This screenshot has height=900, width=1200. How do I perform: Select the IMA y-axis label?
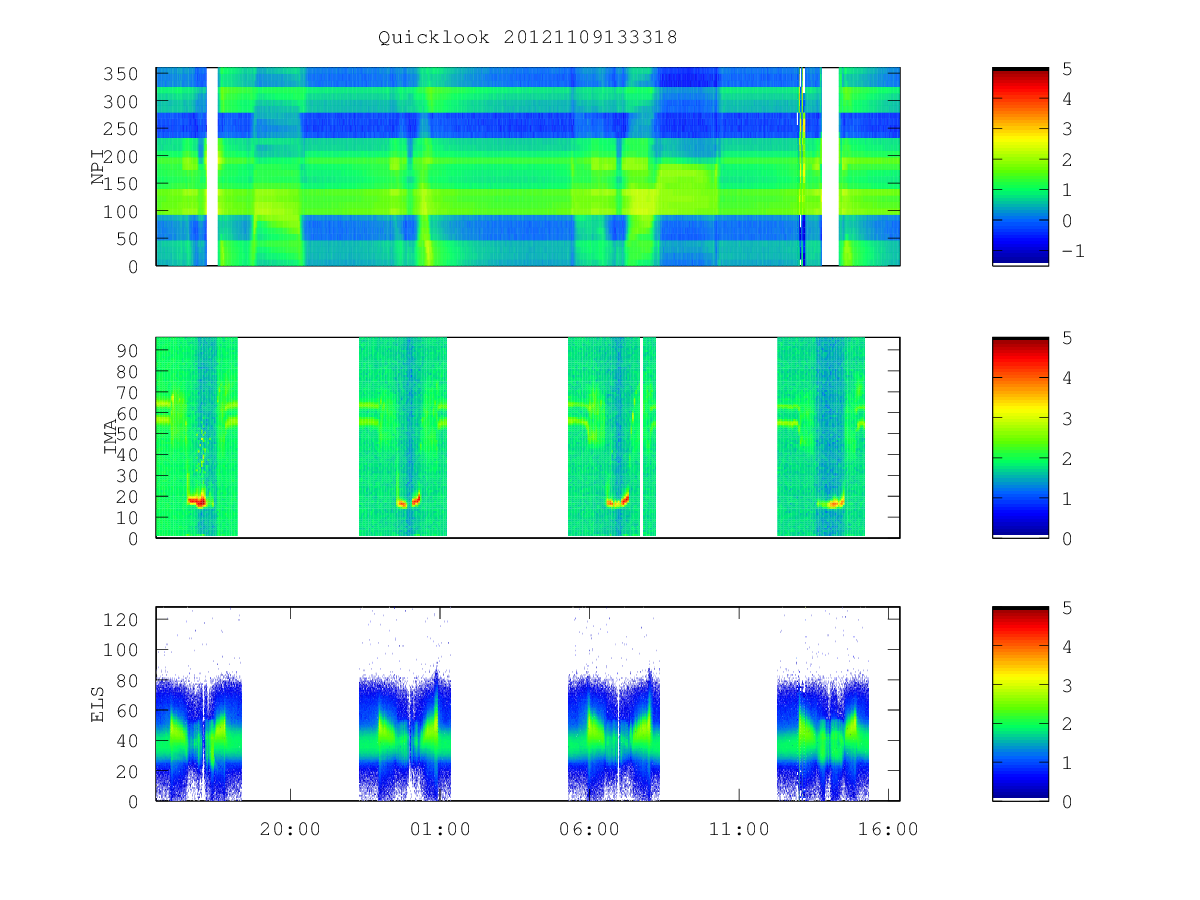point(111,437)
